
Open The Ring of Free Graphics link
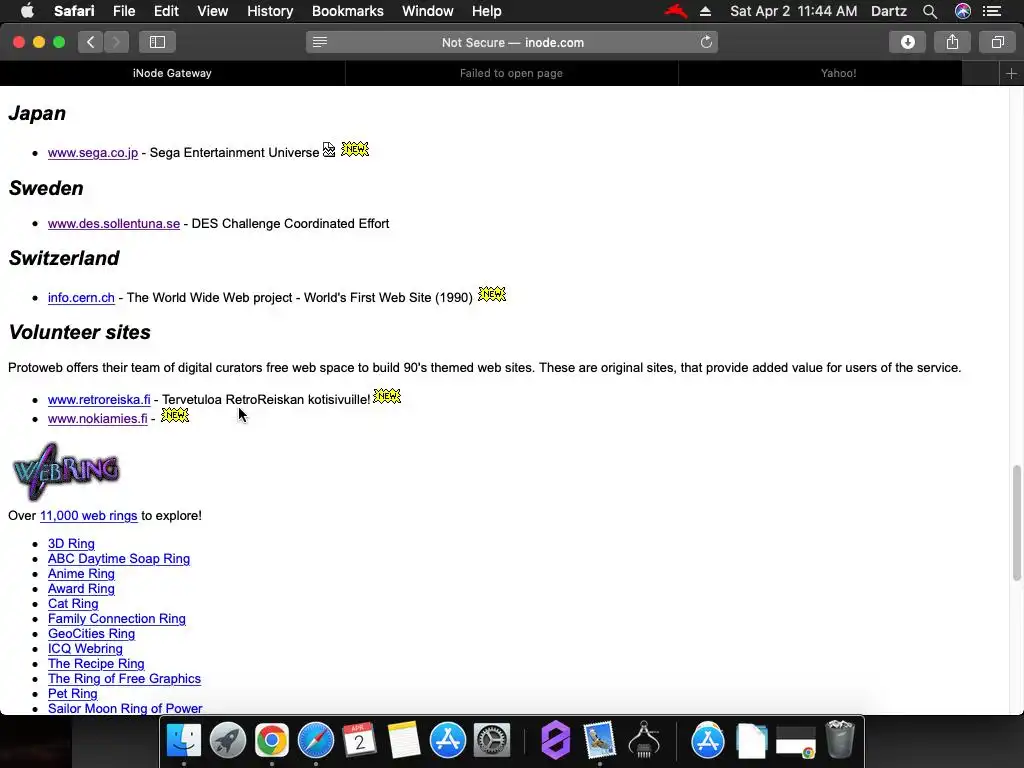tap(124, 679)
